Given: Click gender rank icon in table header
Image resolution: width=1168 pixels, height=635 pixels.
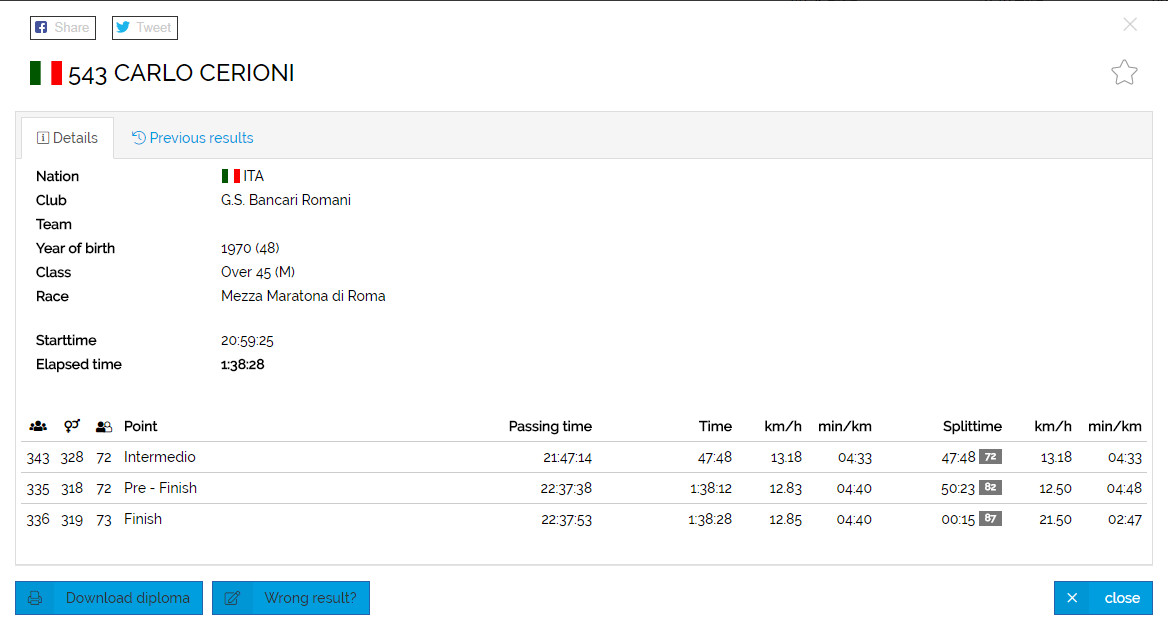Looking at the screenshot, I should coord(71,426).
